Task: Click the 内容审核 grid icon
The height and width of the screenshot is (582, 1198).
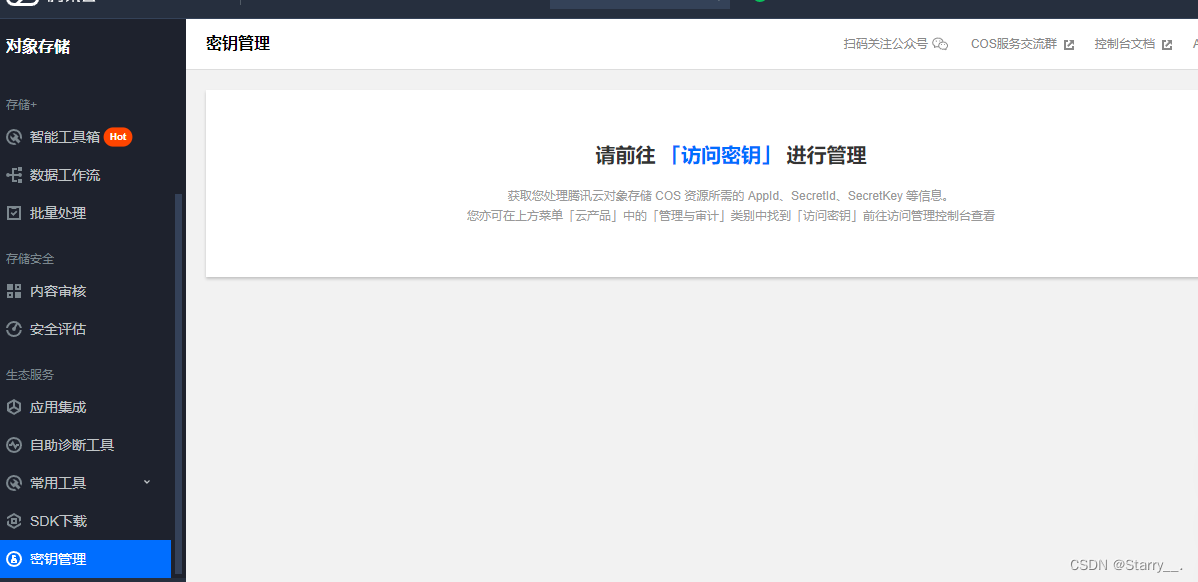Action: coord(14,291)
